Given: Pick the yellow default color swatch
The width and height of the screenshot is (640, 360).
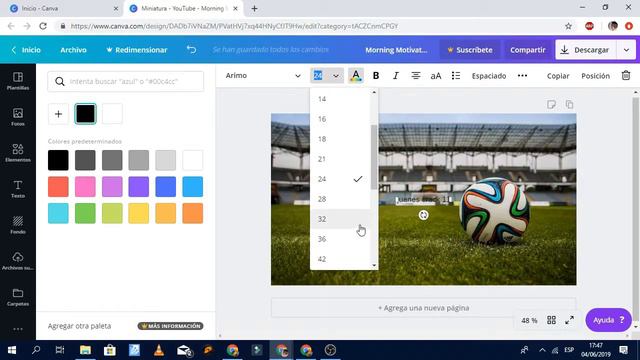Looking at the screenshot, I should (139, 213).
